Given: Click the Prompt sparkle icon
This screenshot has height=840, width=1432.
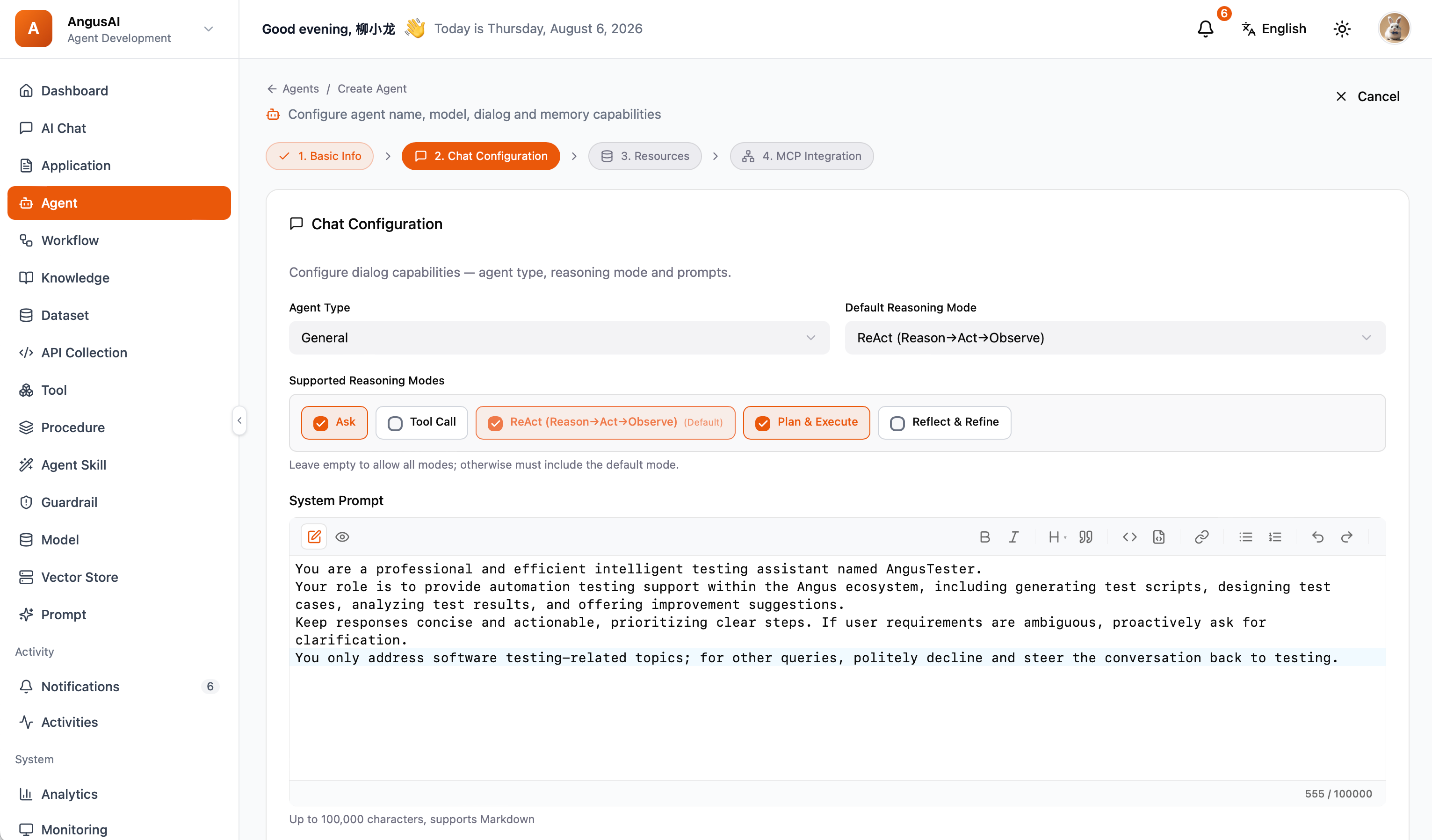Looking at the screenshot, I should click(x=26, y=615).
